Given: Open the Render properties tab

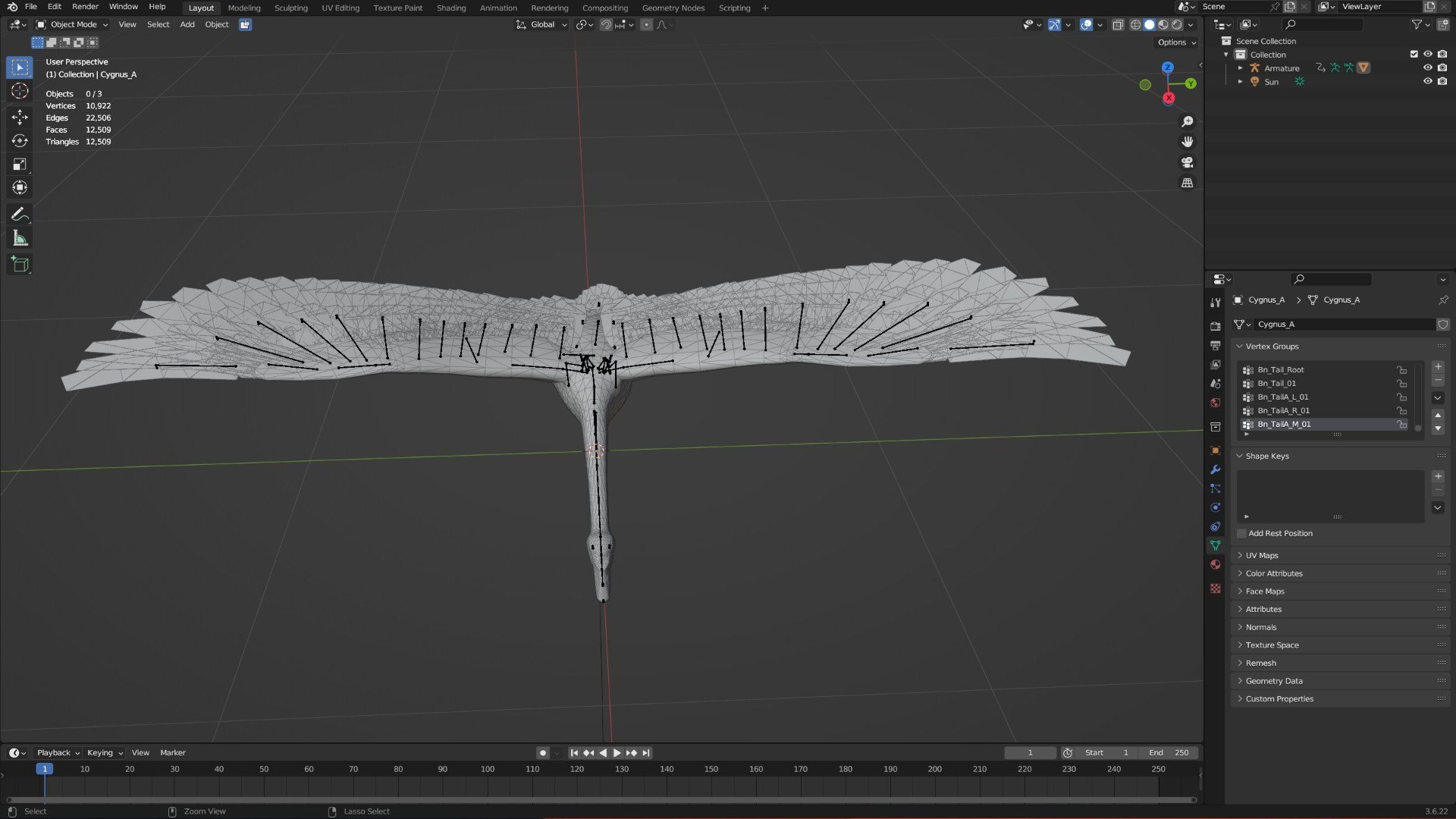Looking at the screenshot, I should [1216, 326].
